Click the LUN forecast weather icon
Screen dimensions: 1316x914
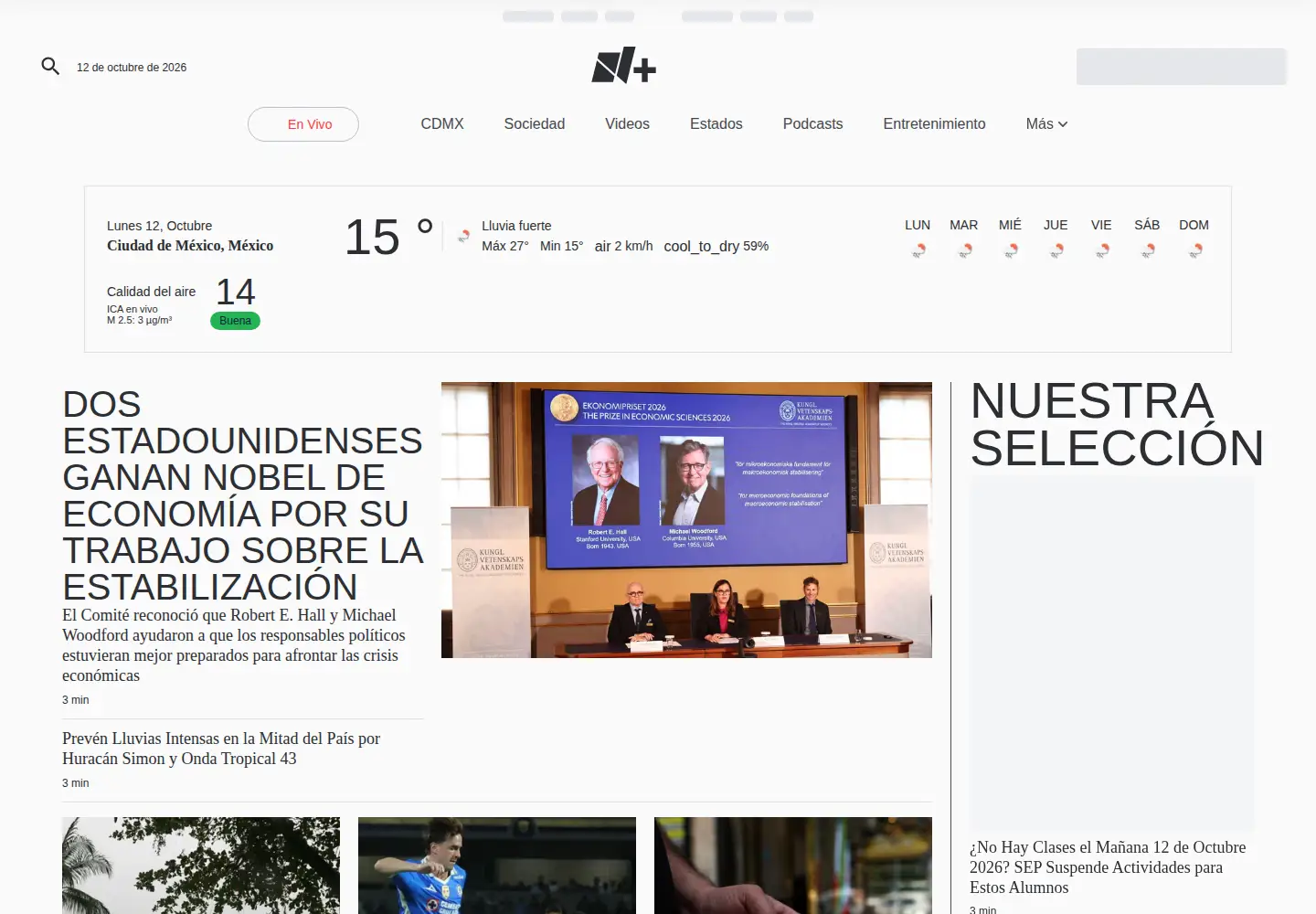click(918, 250)
